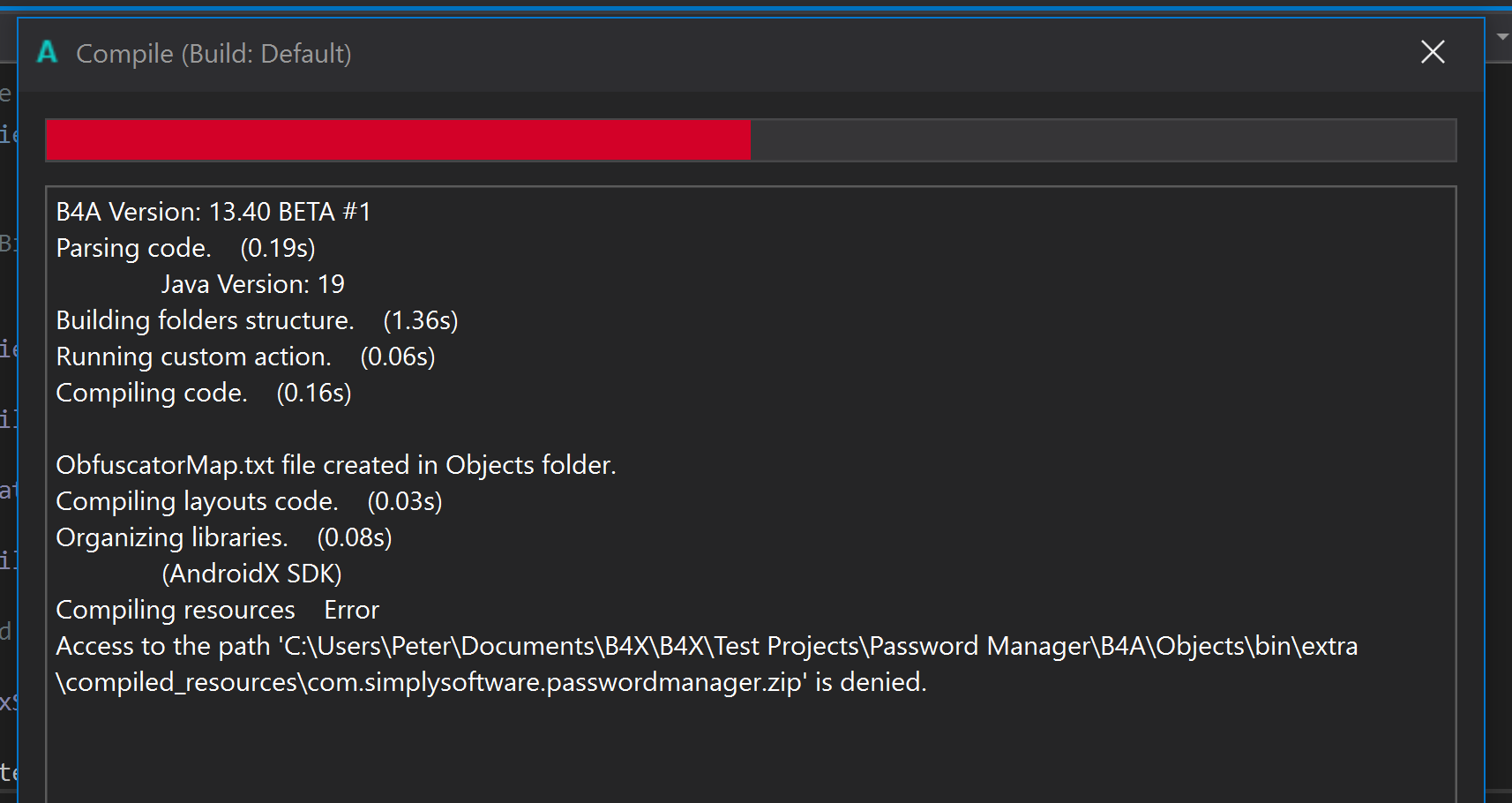Click the (AndroidX SDK) log entry
This screenshot has height=803, width=1512.
click(251, 574)
